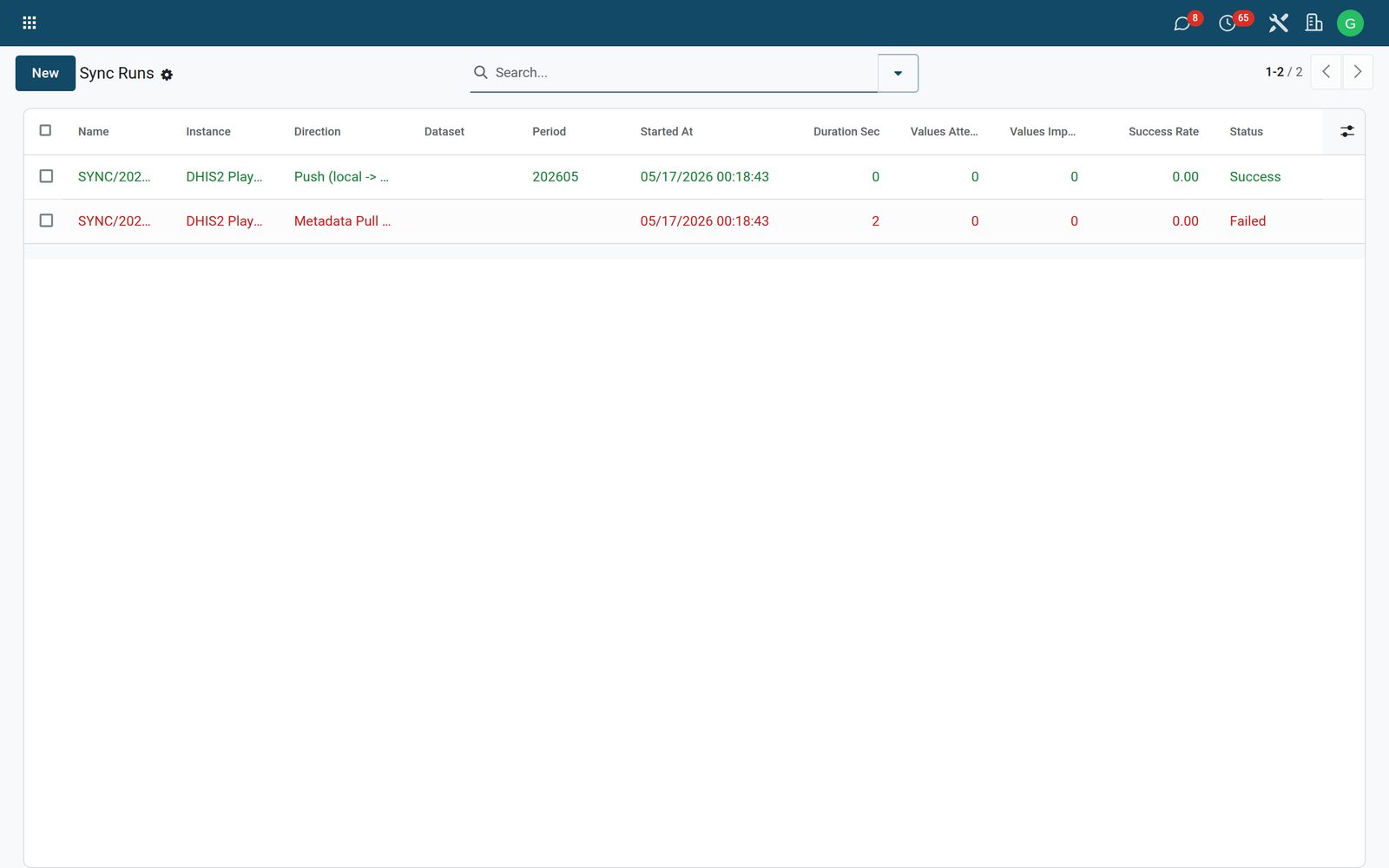Sort by the Success Rate column header
The image size is (1389, 868).
pyautogui.click(x=1163, y=132)
